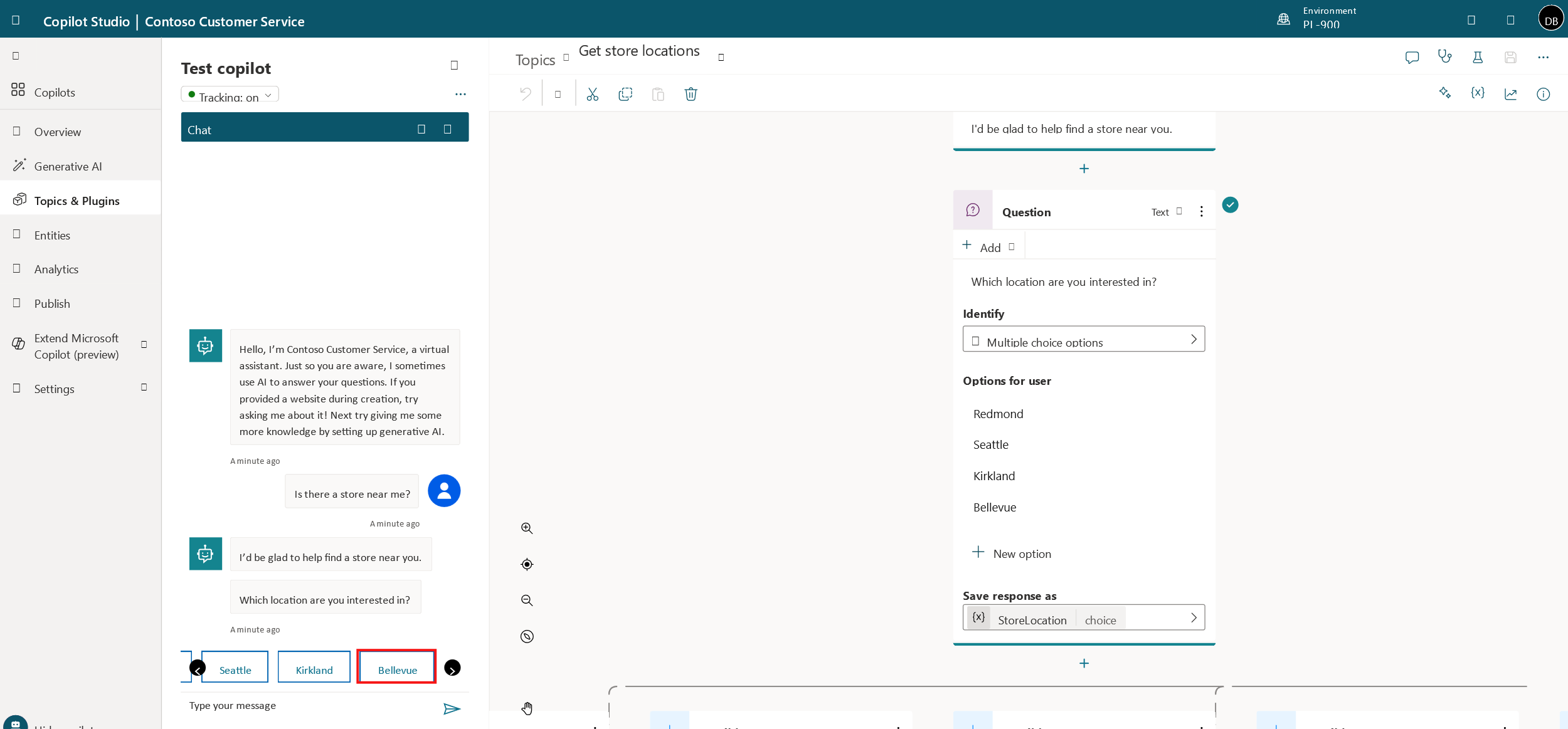The height and width of the screenshot is (729, 1568).
Task: Click the send message arrow icon
Action: pos(452,708)
